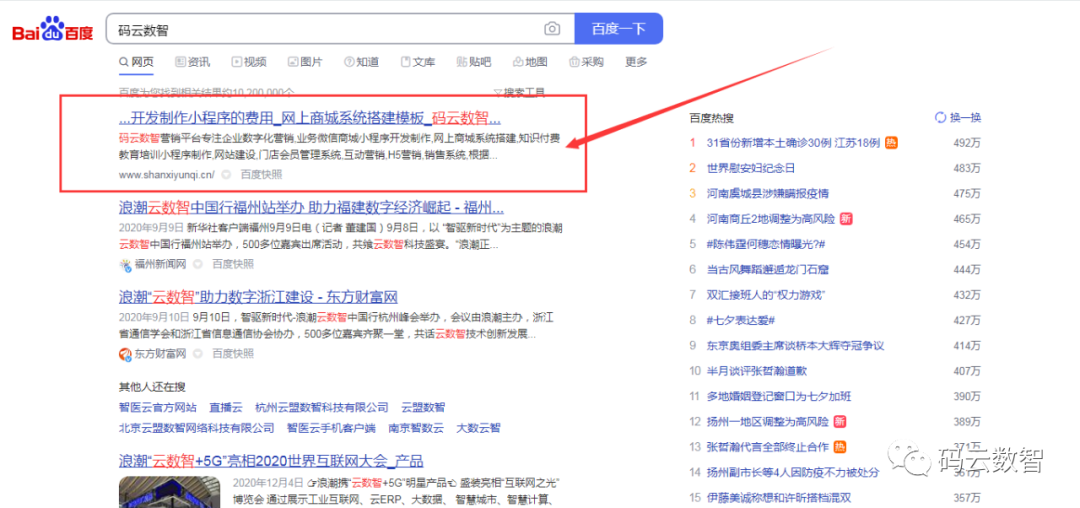Open 浪潮云数智+5G 世界互联网大会 result

coord(271,461)
